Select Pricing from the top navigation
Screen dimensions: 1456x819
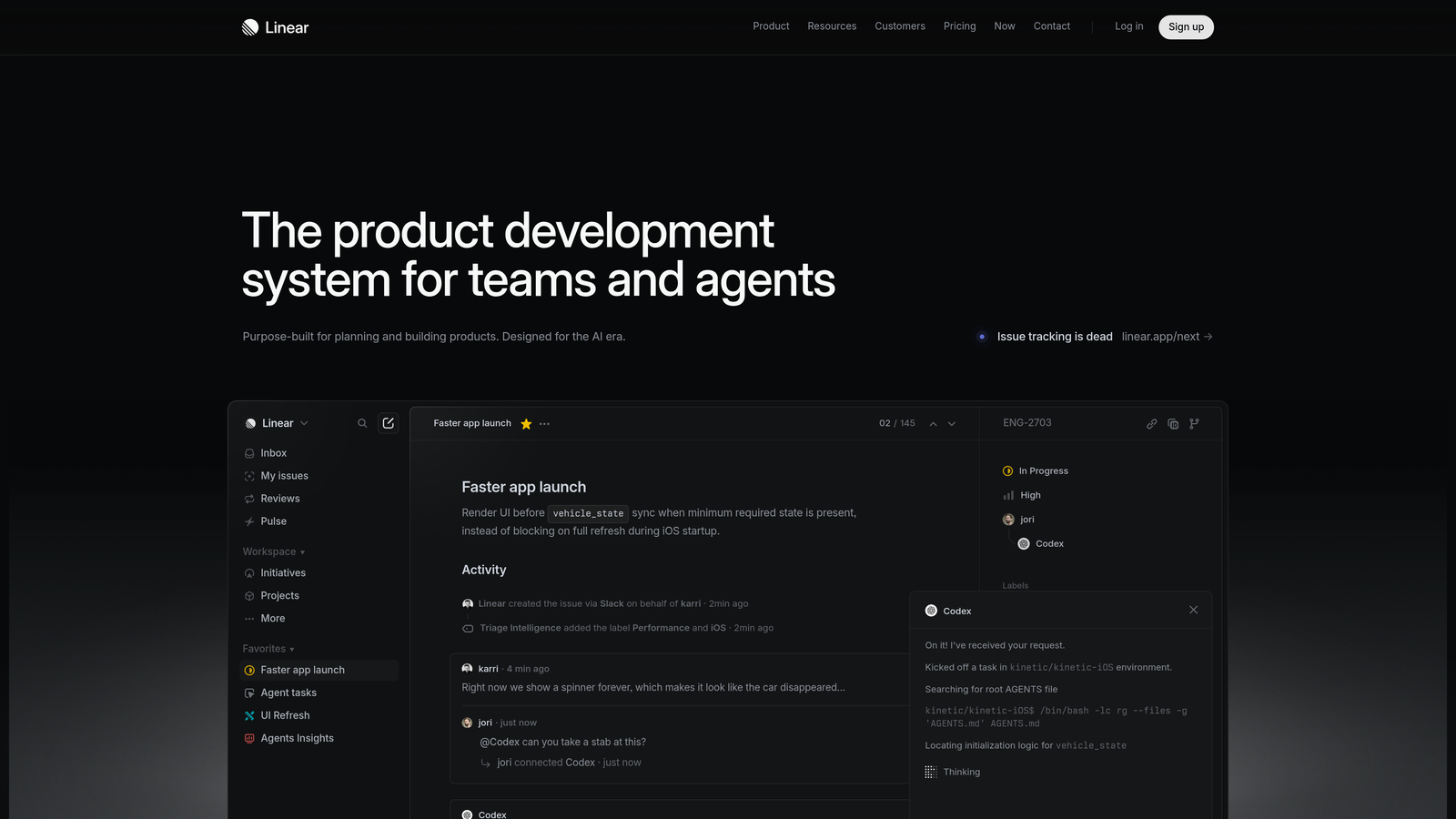[x=959, y=26]
